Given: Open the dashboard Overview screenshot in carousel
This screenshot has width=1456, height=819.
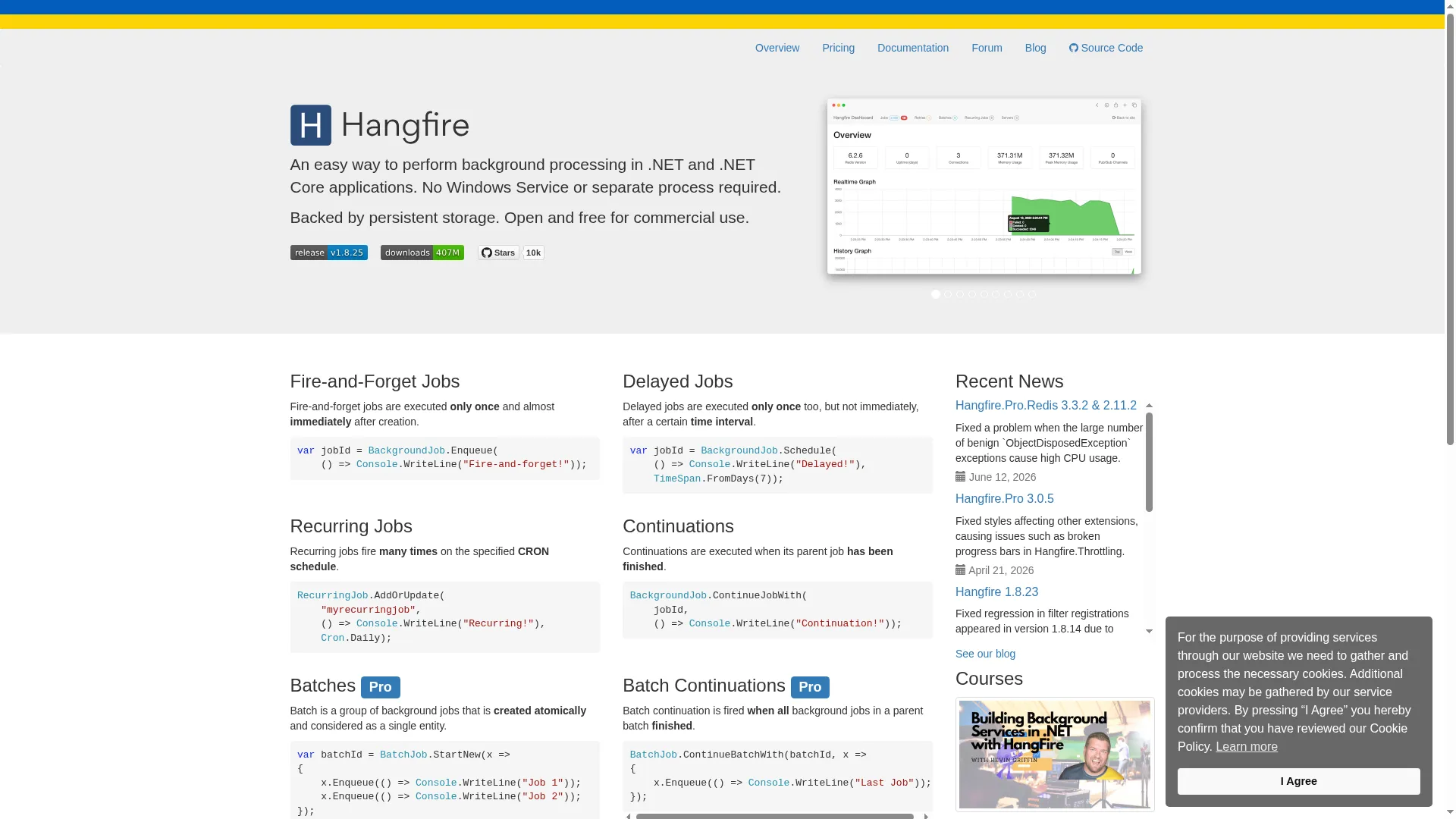Looking at the screenshot, I should (984, 187).
